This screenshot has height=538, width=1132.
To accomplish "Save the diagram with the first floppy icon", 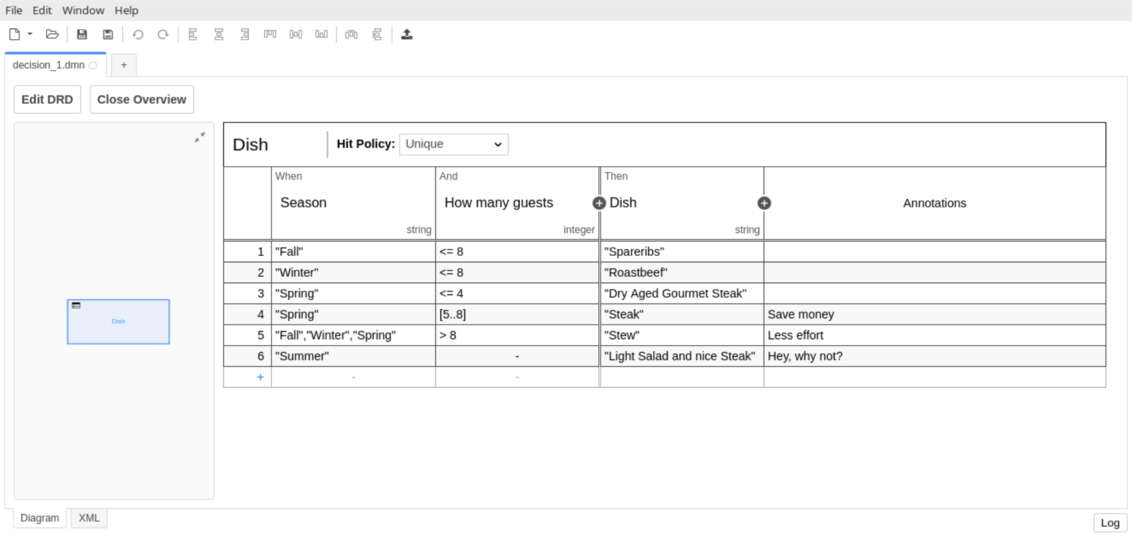I will pyautogui.click(x=82, y=34).
